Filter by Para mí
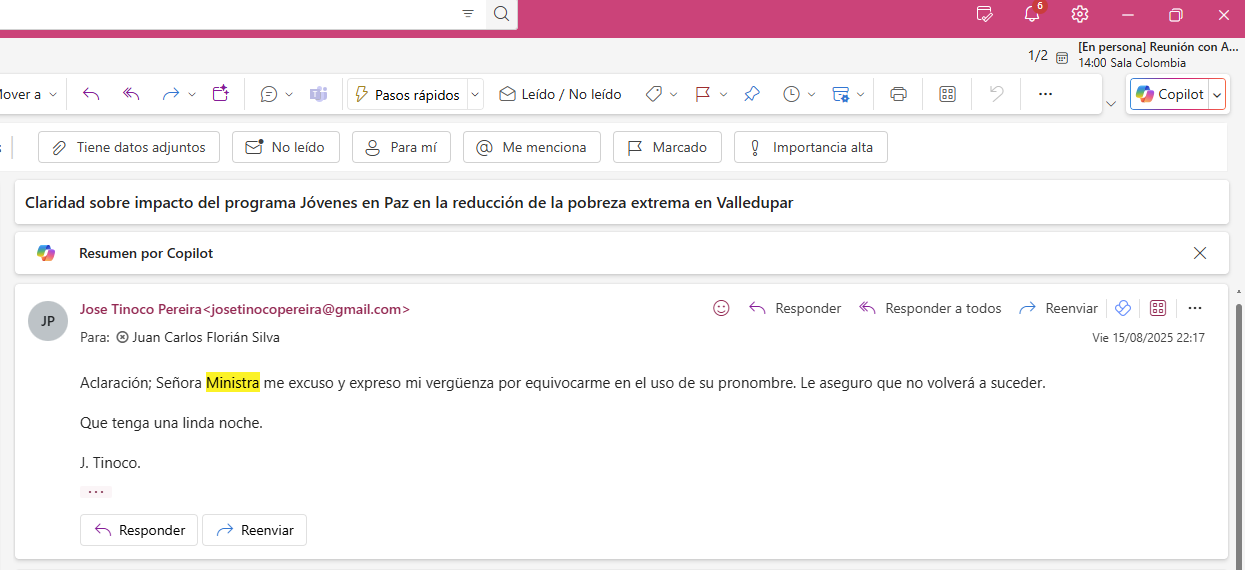The height and width of the screenshot is (570, 1245). 401,147
